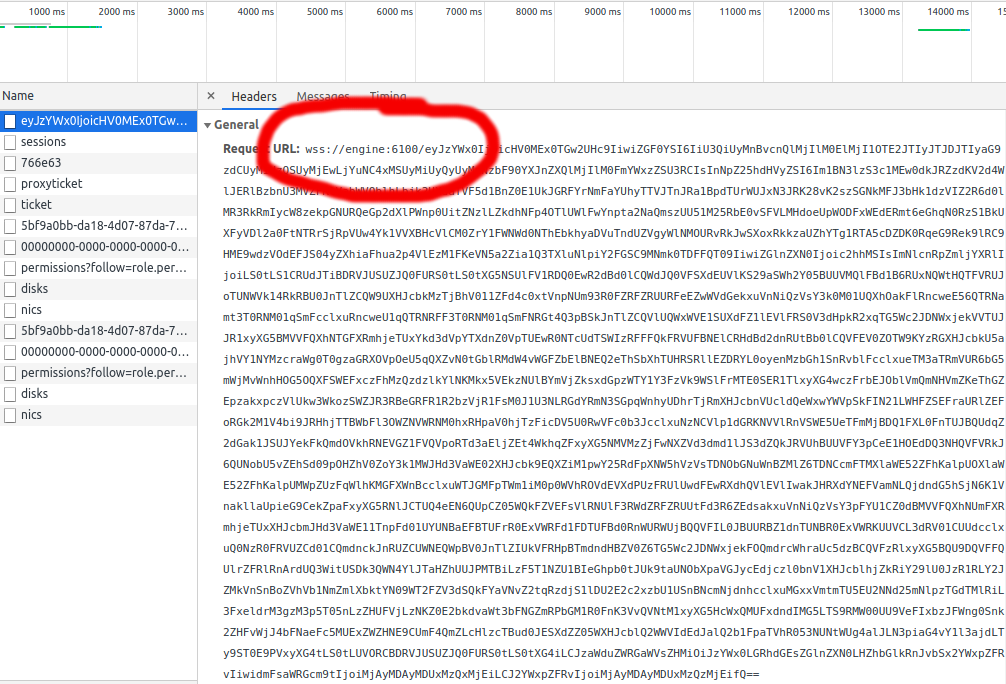
Task: Click the file icon beside sessions request
Action: pyautogui.click(x=10, y=142)
